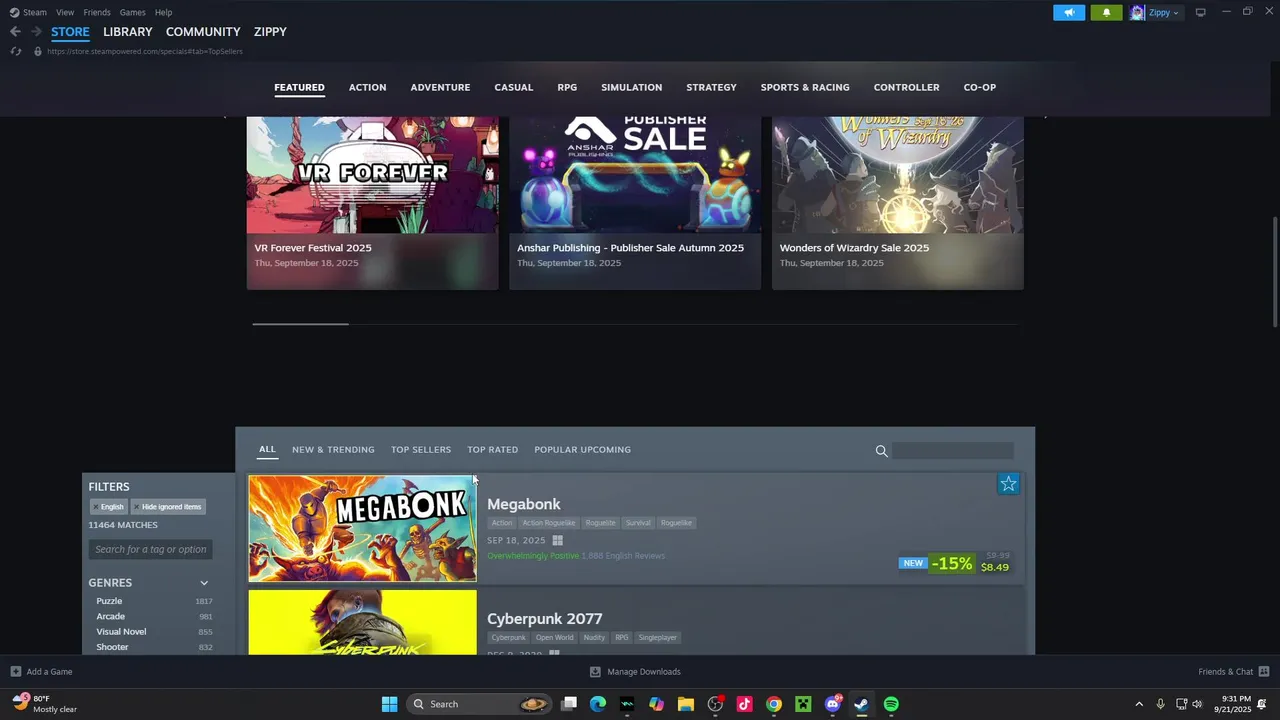
Task: Open Anshar Publishing sale banner
Action: [635, 203]
